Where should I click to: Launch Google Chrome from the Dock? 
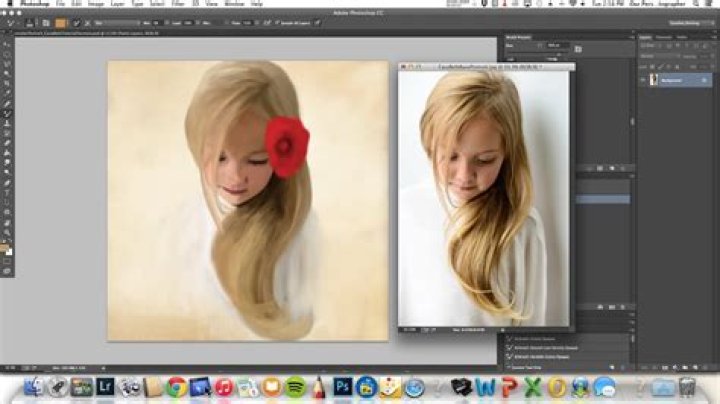click(x=177, y=387)
